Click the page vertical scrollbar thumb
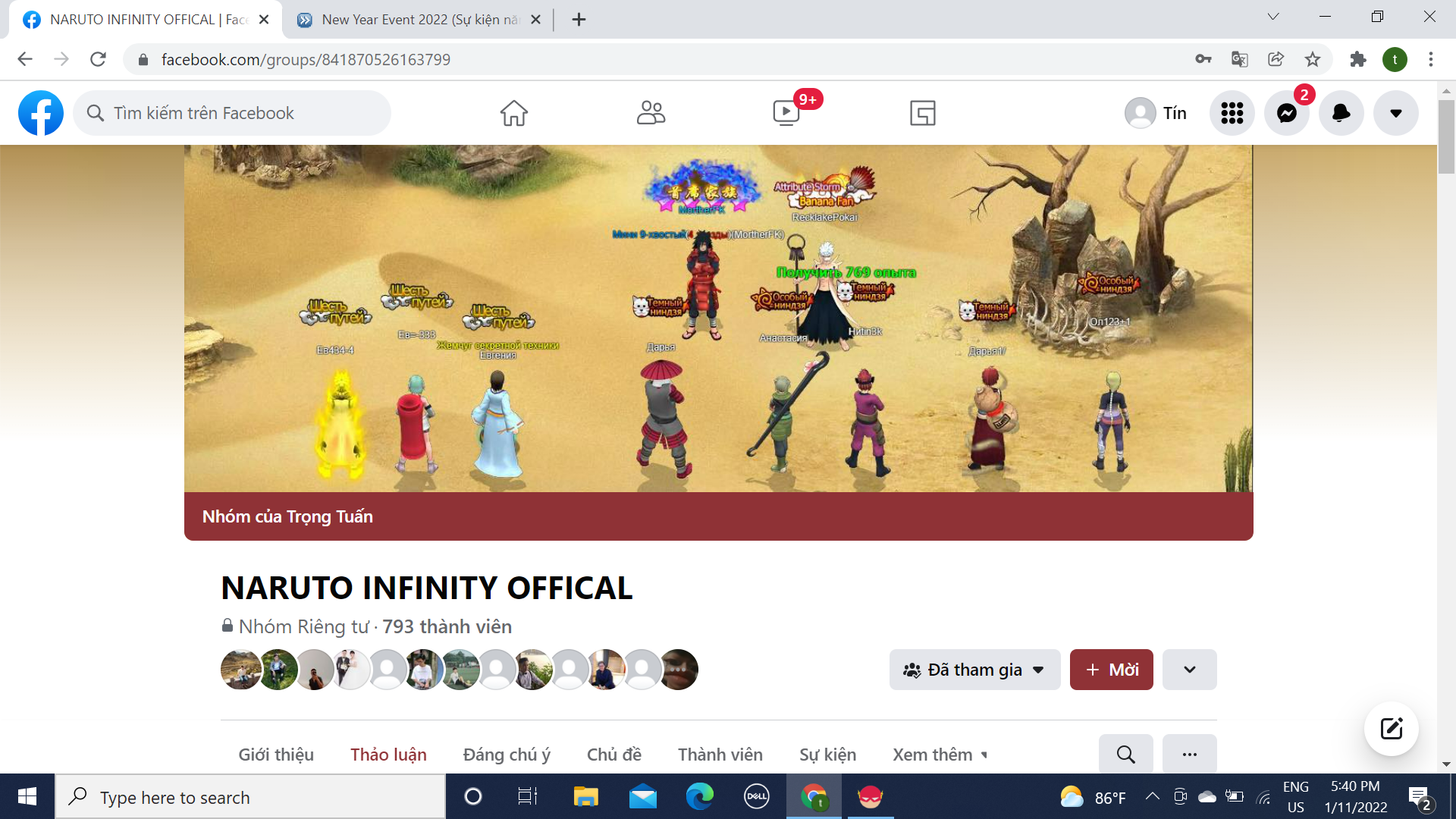The image size is (1456, 819). [1446, 136]
